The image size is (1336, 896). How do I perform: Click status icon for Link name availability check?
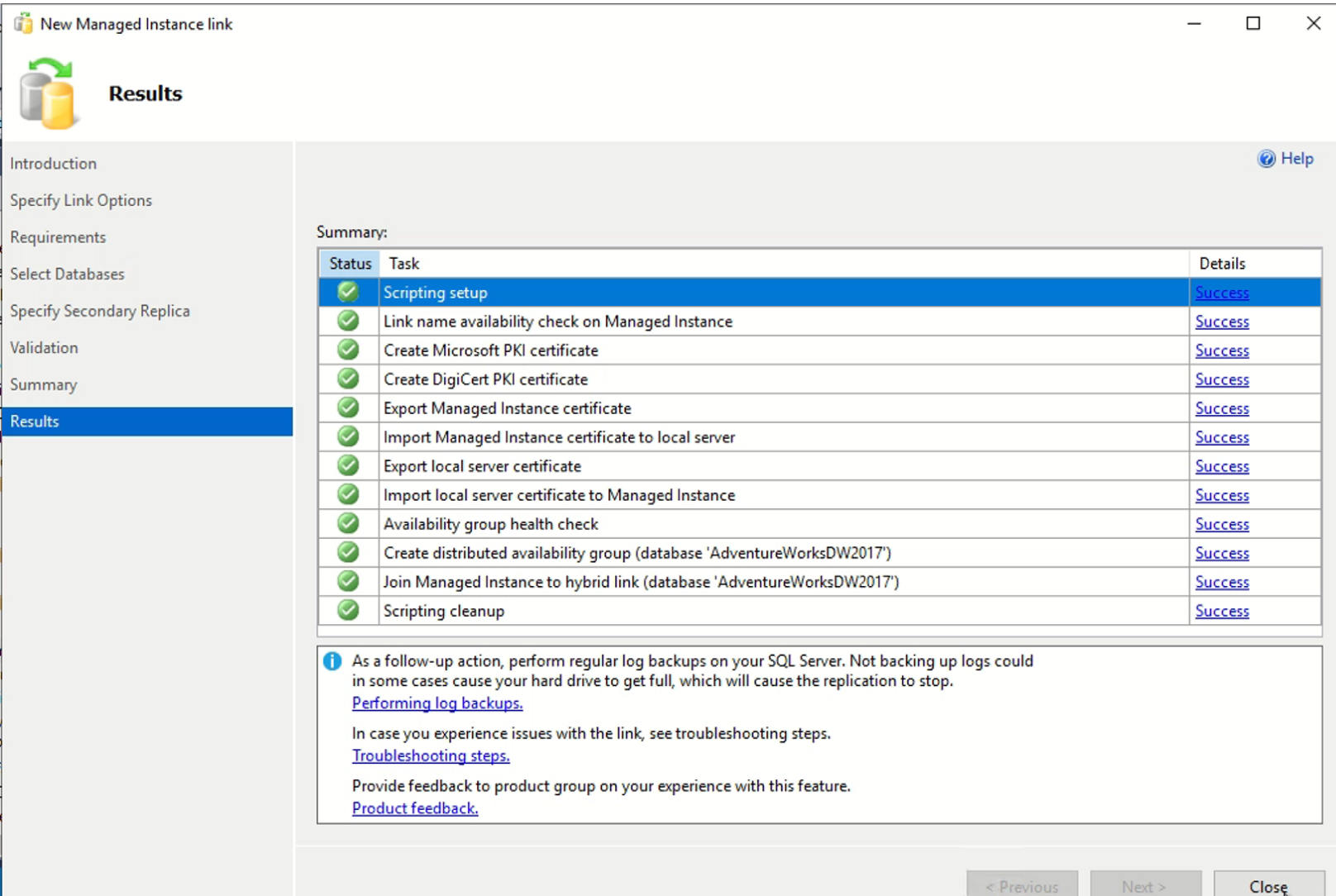348,320
